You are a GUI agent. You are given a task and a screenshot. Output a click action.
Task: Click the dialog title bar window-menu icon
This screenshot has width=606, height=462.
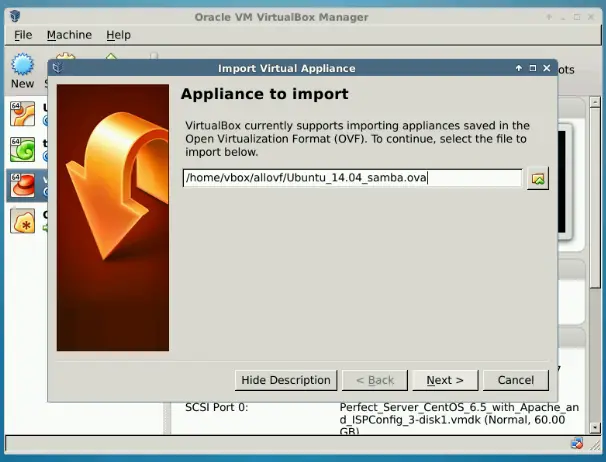[57, 69]
